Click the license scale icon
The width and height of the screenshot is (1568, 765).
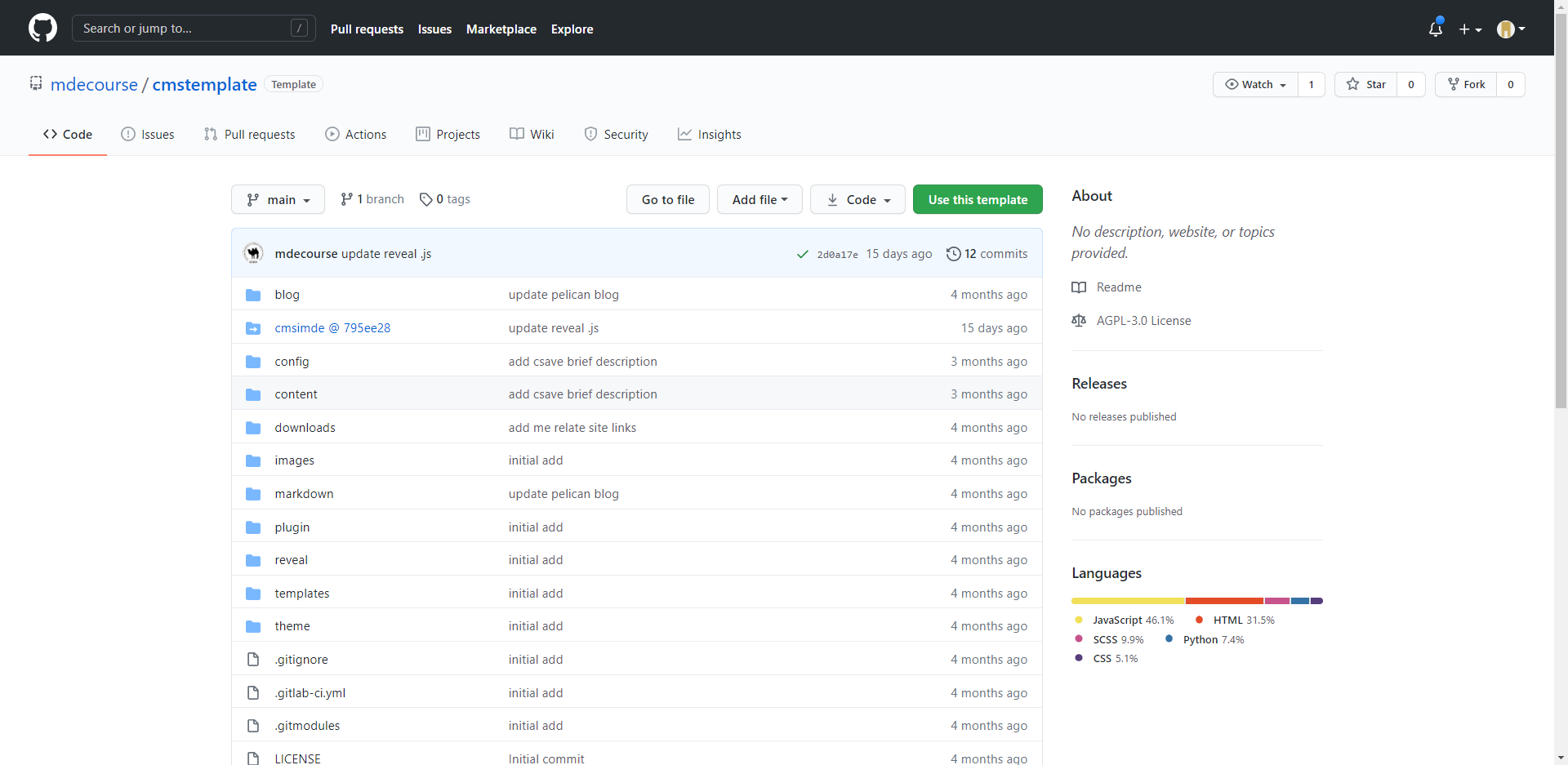[1079, 321]
